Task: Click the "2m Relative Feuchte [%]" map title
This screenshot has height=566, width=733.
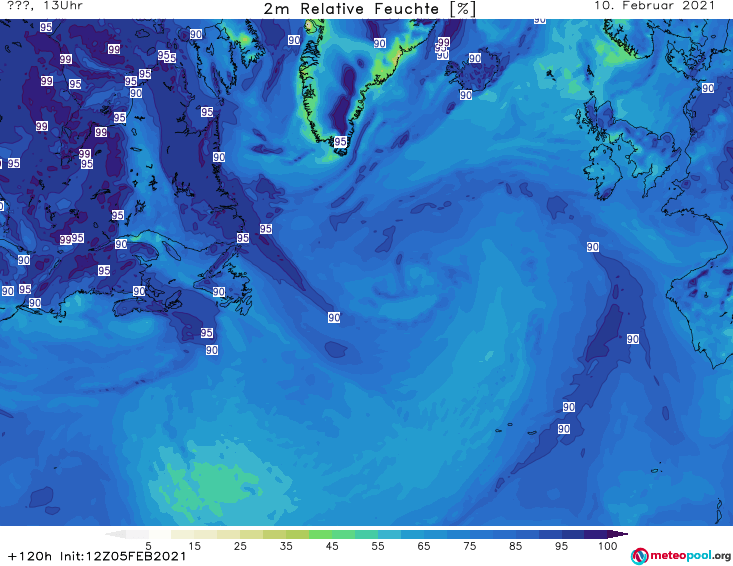Action: pyautogui.click(x=369, y=9)
